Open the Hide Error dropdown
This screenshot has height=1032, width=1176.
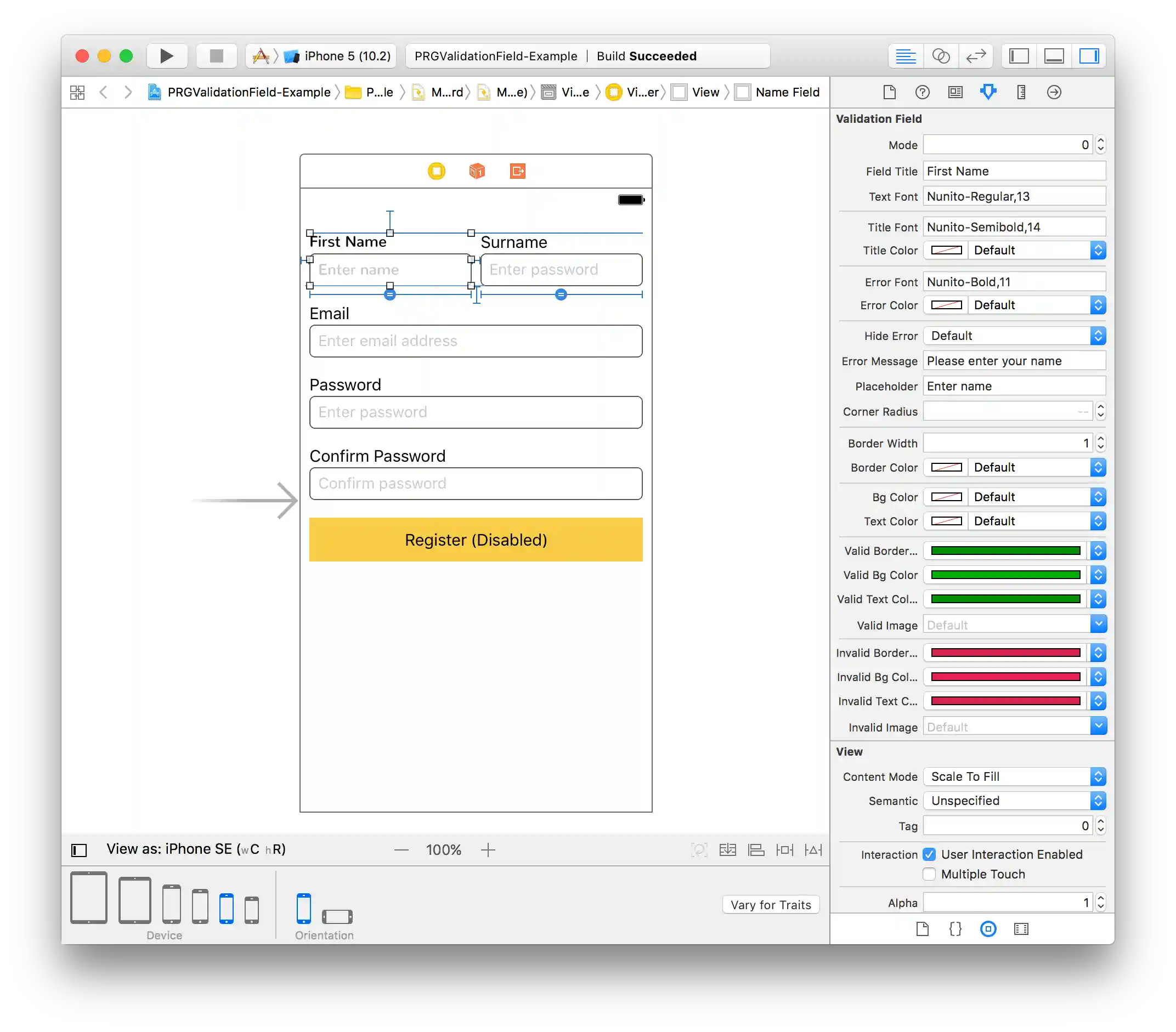tap(1014, 336)
